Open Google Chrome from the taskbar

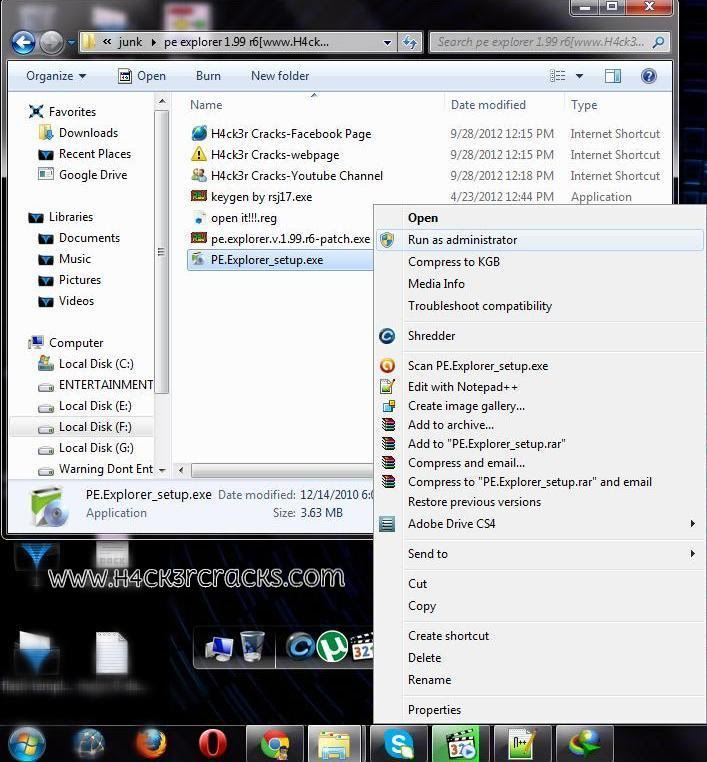tap(275, 744)
